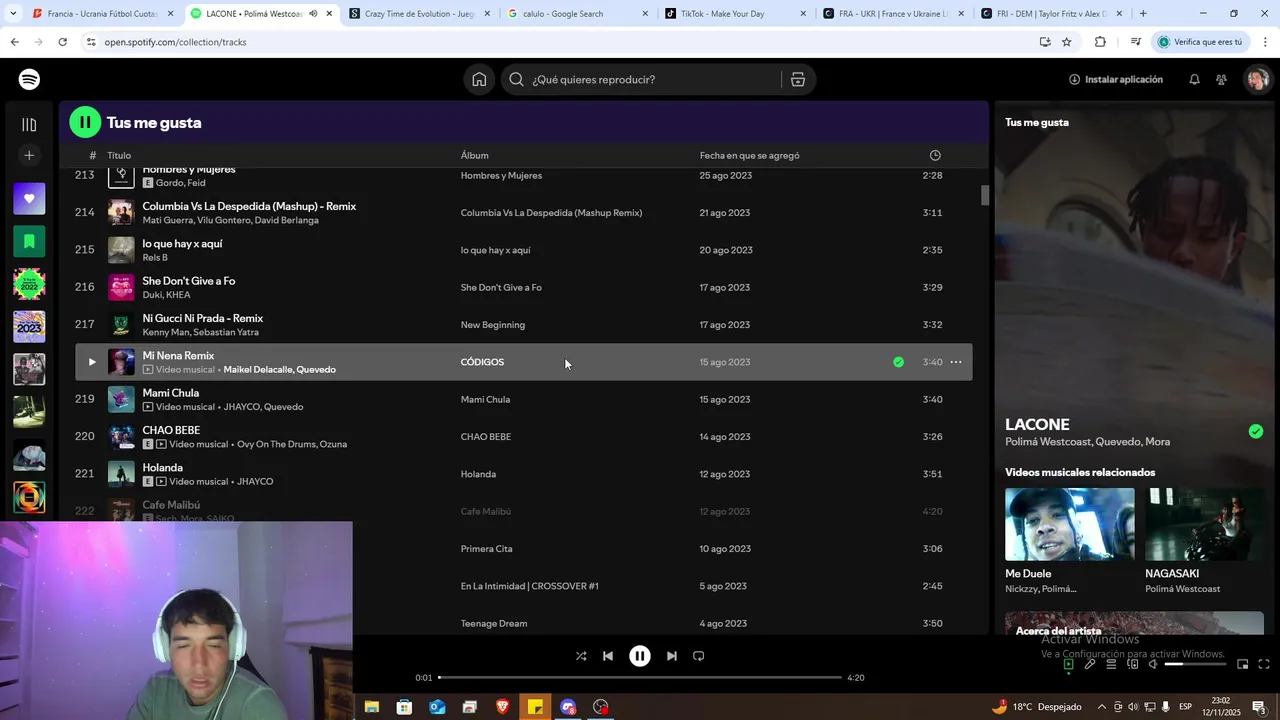Expand Your Library sidebar
The image size is (1280, 720).
(x=29, y=125)
